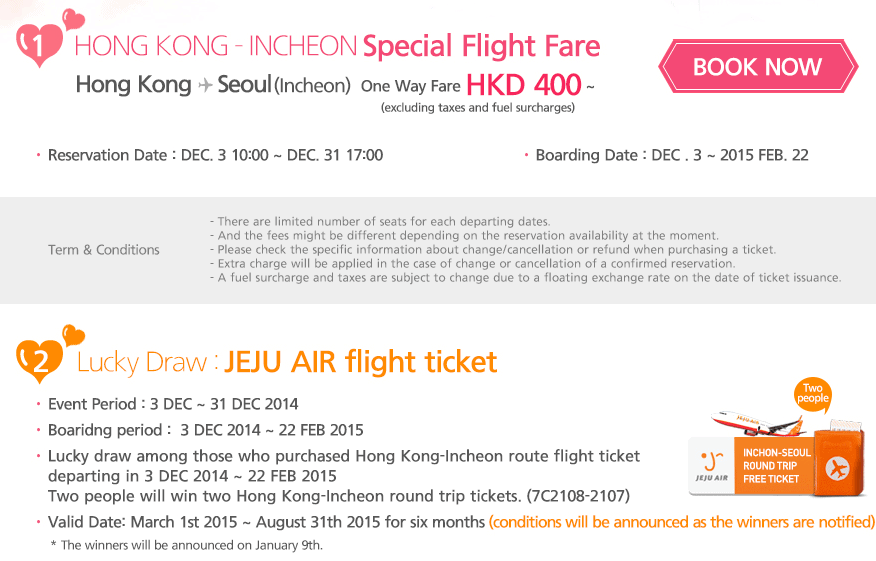Screen dimensions: 876x561
Task: Click the pink number 1 heart icon
Action: click(x=38, y=44)
